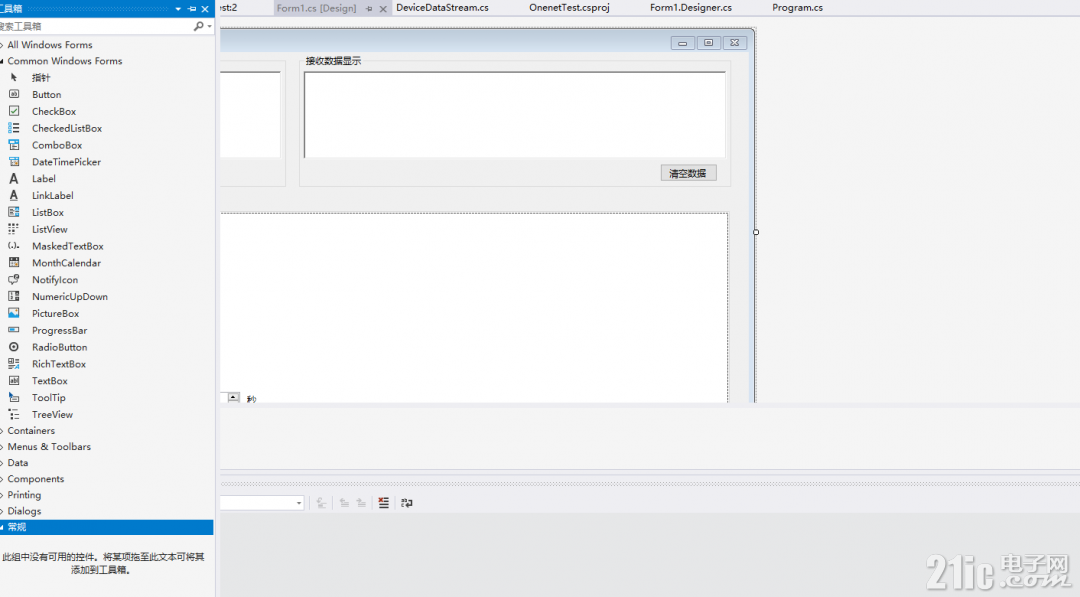Select the 接收数据显示 text box
This screenshot has height=597, width=1080.
point(515,114)
